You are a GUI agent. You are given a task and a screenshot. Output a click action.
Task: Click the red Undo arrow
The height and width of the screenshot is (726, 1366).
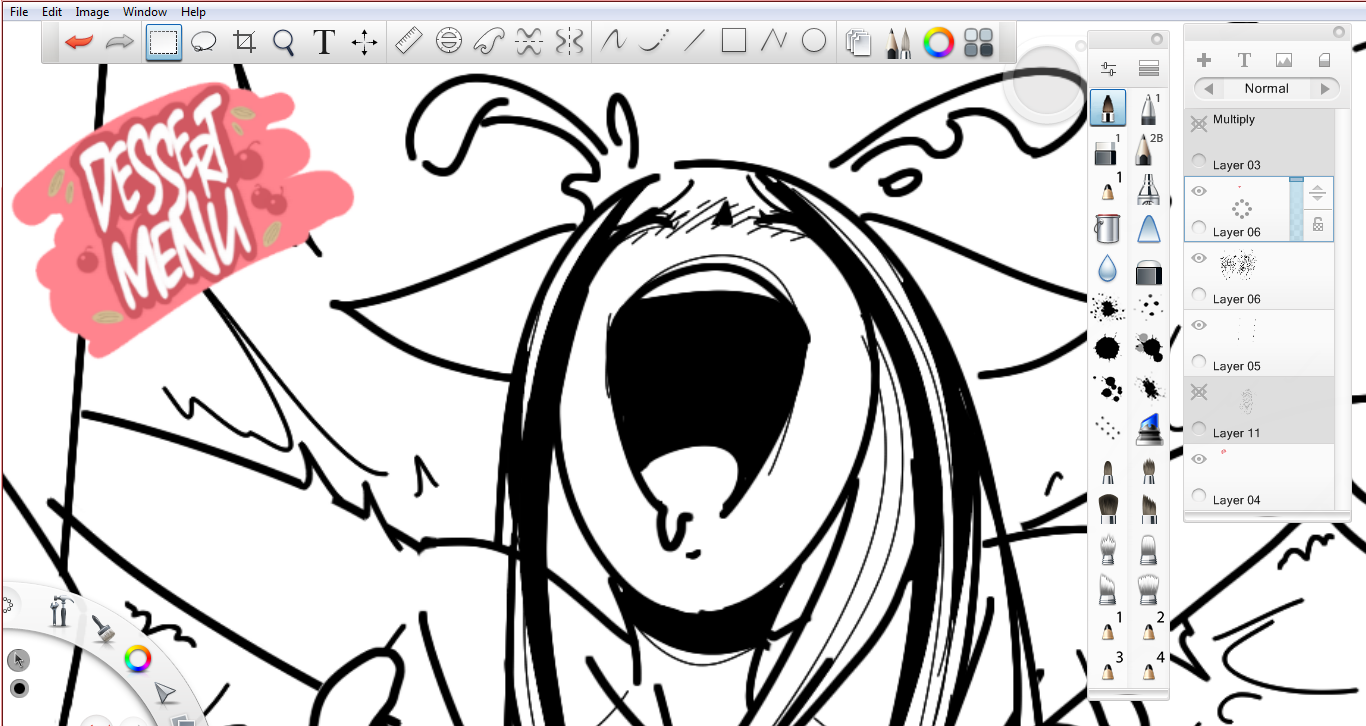click(78, 42)
